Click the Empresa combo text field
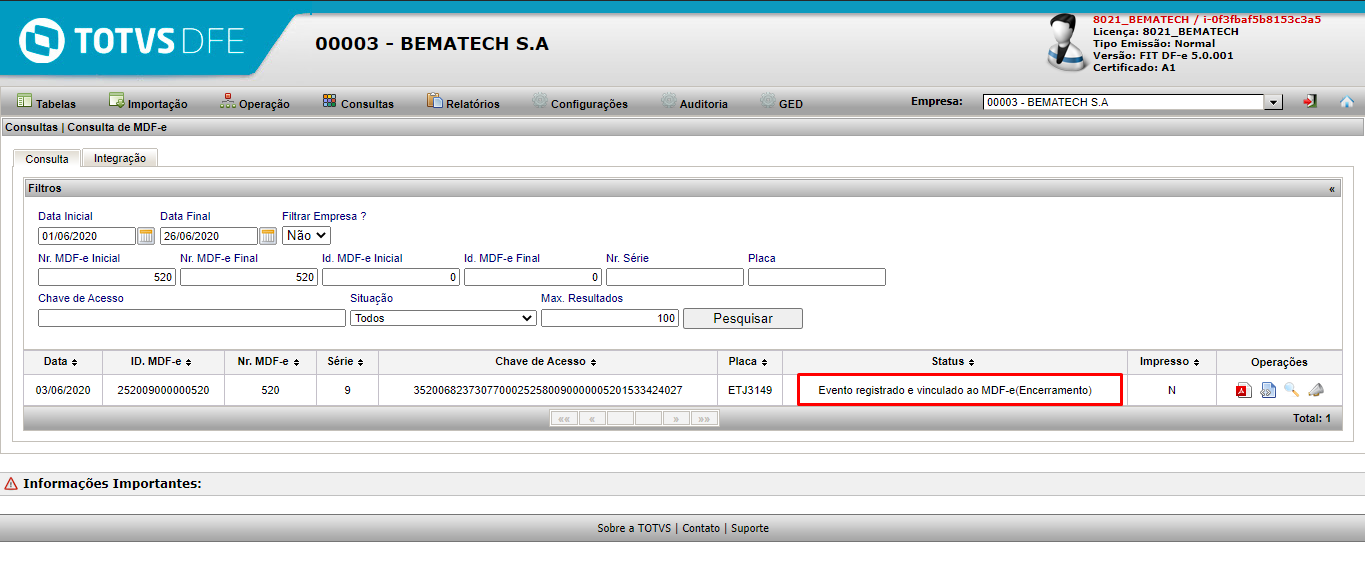 coord(1124,102)
